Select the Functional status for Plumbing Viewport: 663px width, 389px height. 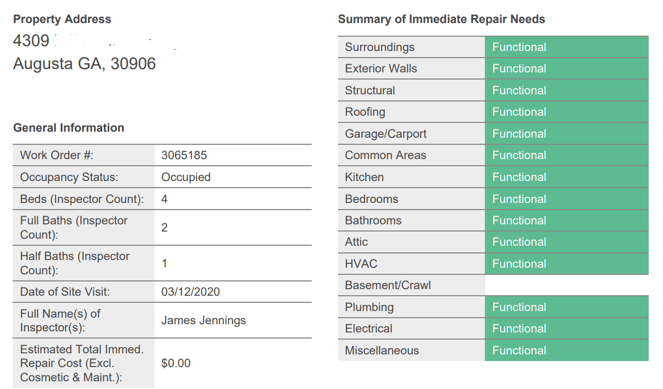(x=567, y=307)
